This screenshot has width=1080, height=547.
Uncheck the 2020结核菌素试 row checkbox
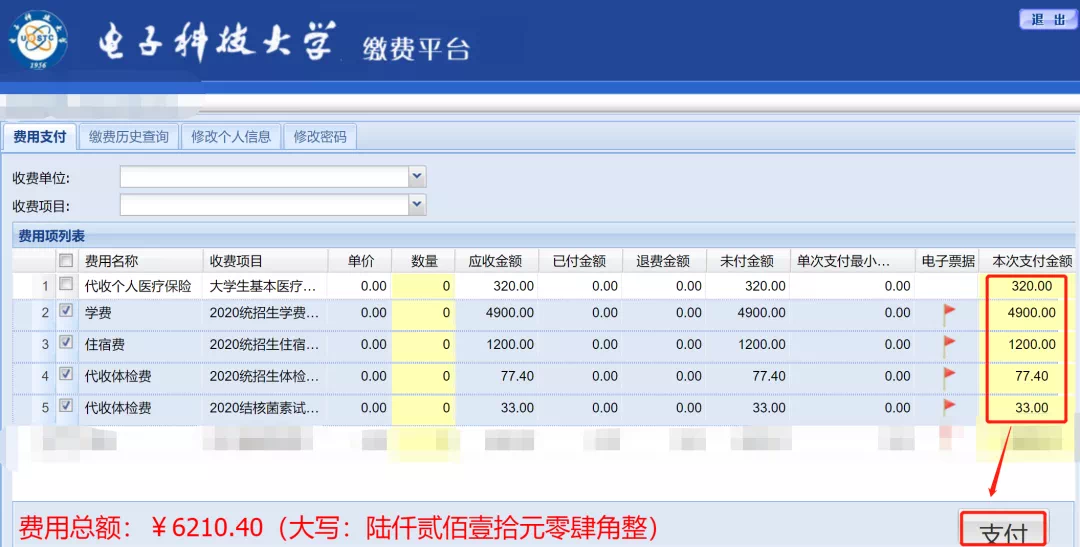(x=66, y=405)
